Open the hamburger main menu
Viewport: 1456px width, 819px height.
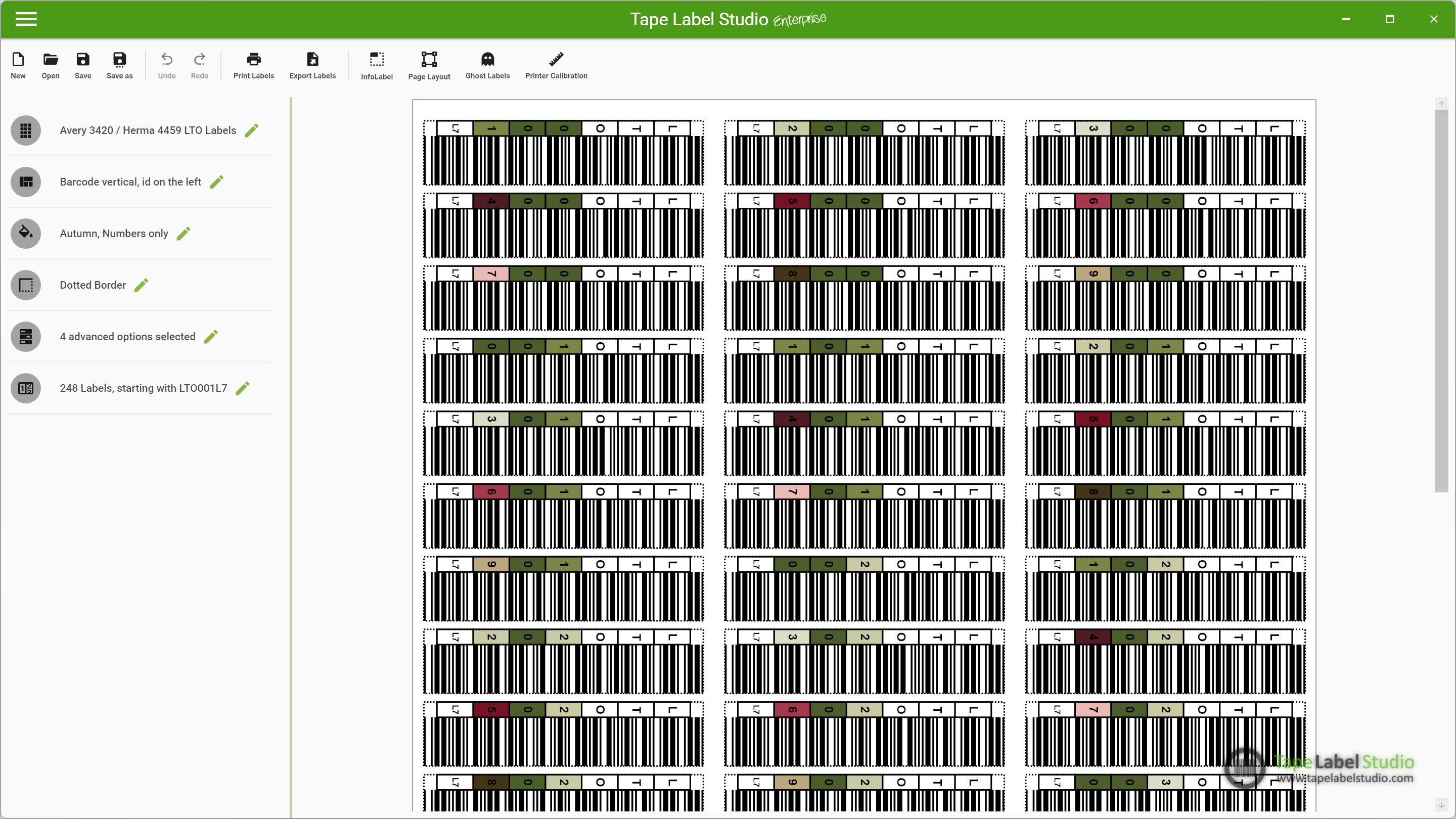click(26, 19)
